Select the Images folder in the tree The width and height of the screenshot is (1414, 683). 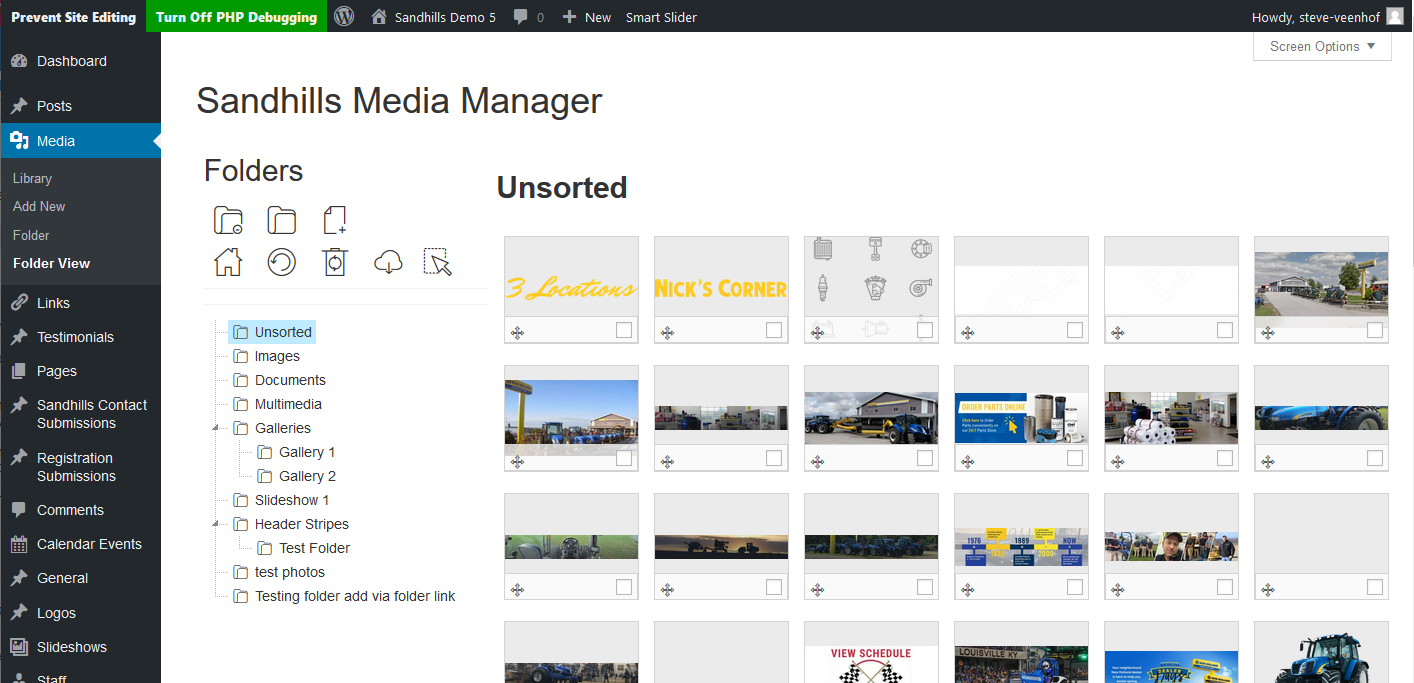267,356
